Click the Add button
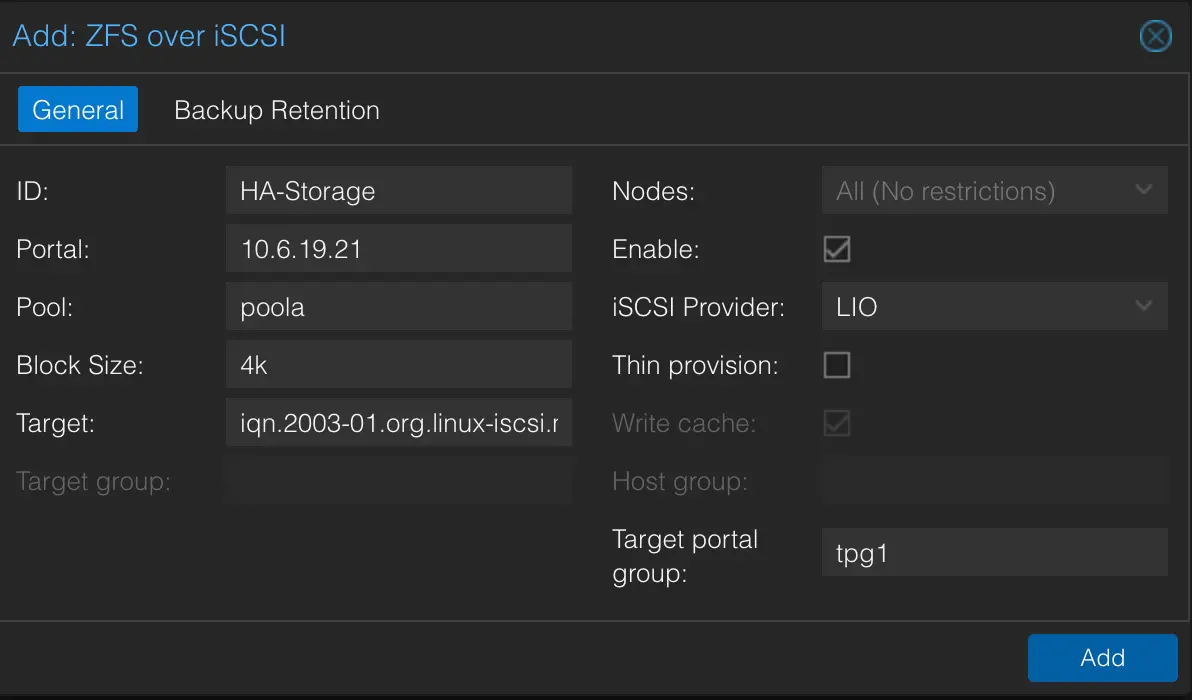Screen dimensions: 1192x700 [x=1102, y=658]
